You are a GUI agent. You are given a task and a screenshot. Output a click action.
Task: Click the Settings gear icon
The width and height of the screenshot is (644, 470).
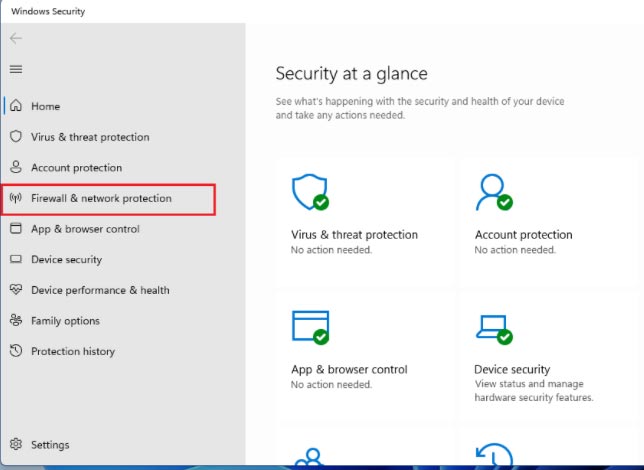point(15,445)
